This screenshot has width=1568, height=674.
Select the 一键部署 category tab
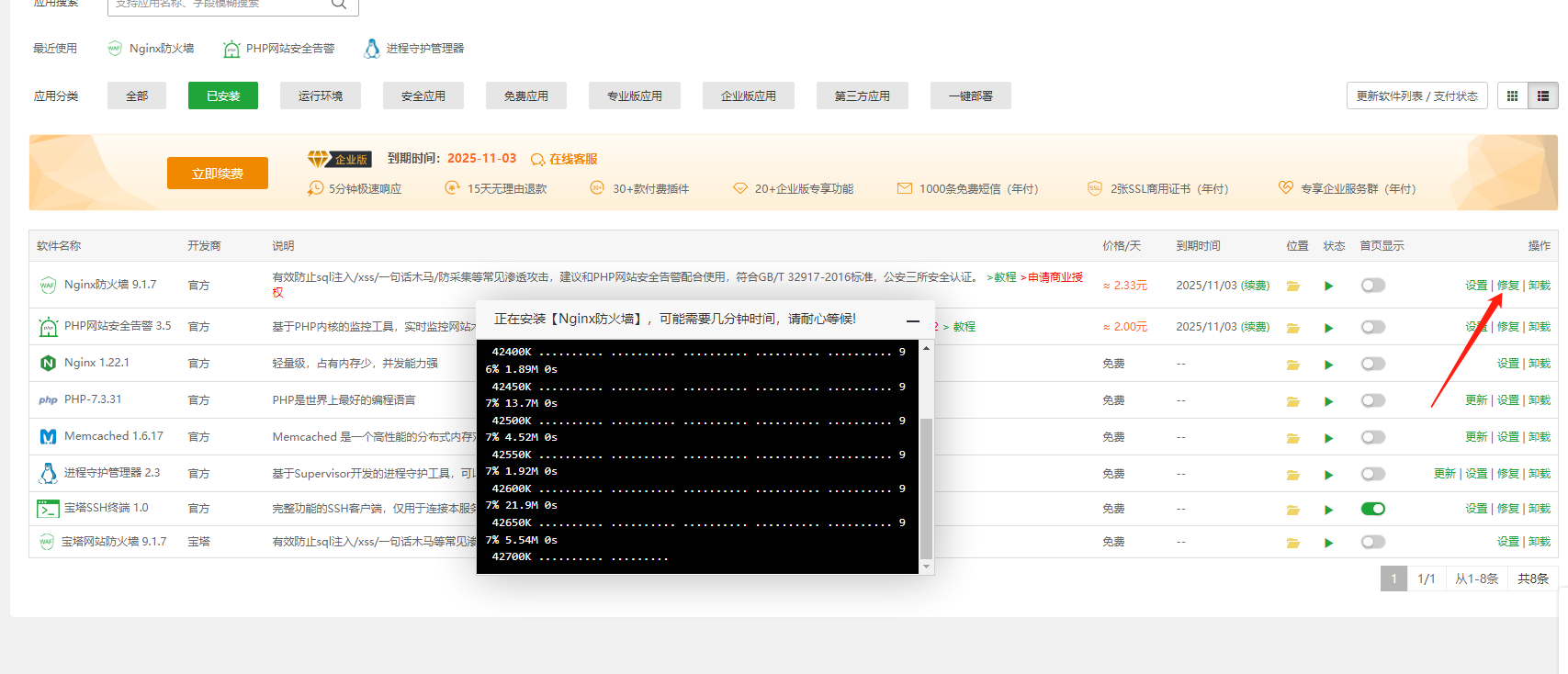coord(971,95)
